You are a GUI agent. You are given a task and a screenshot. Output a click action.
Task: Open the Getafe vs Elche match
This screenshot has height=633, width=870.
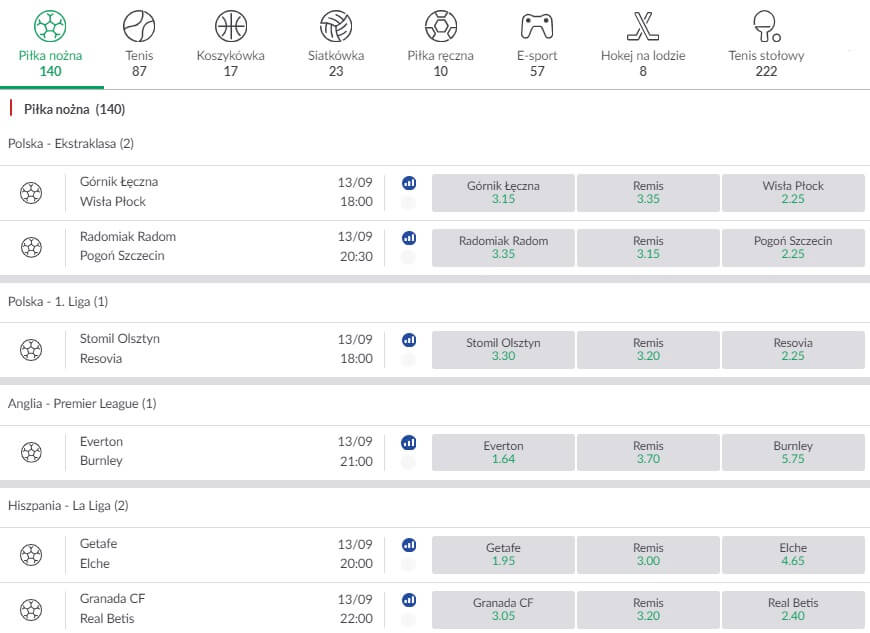coord(98,553)
